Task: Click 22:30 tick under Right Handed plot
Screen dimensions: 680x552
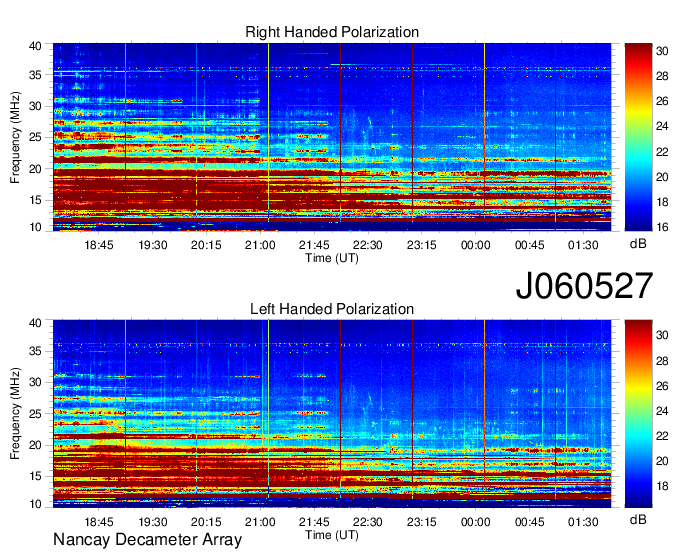Action: [368, 245]
